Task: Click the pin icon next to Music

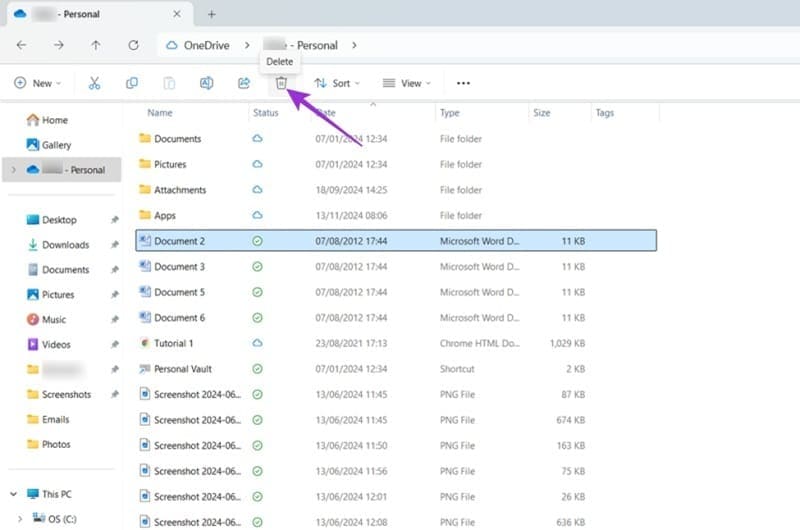Action: tap(115, 319)
